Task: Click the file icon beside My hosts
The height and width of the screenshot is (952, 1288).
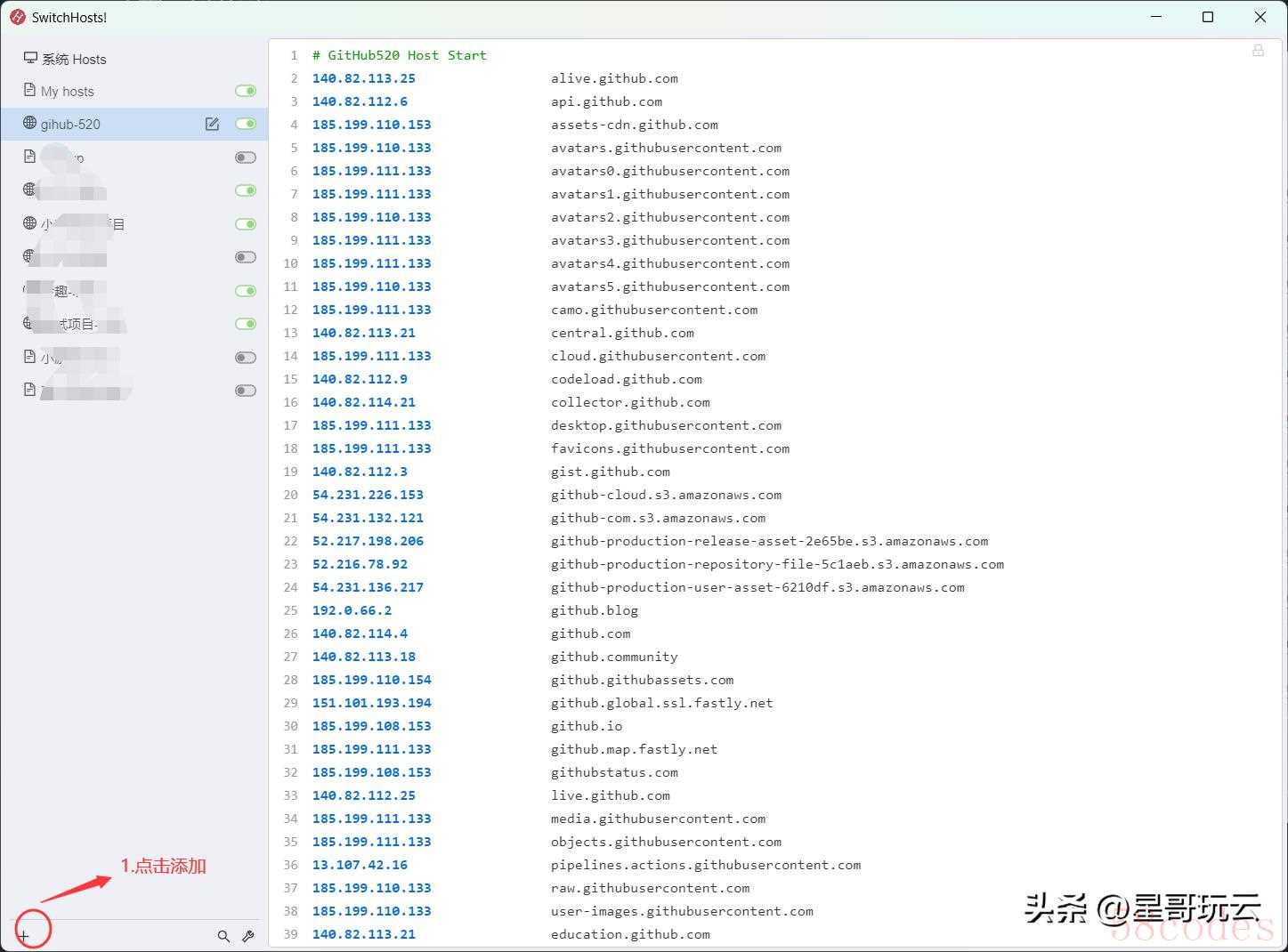Action: (30, 90)
